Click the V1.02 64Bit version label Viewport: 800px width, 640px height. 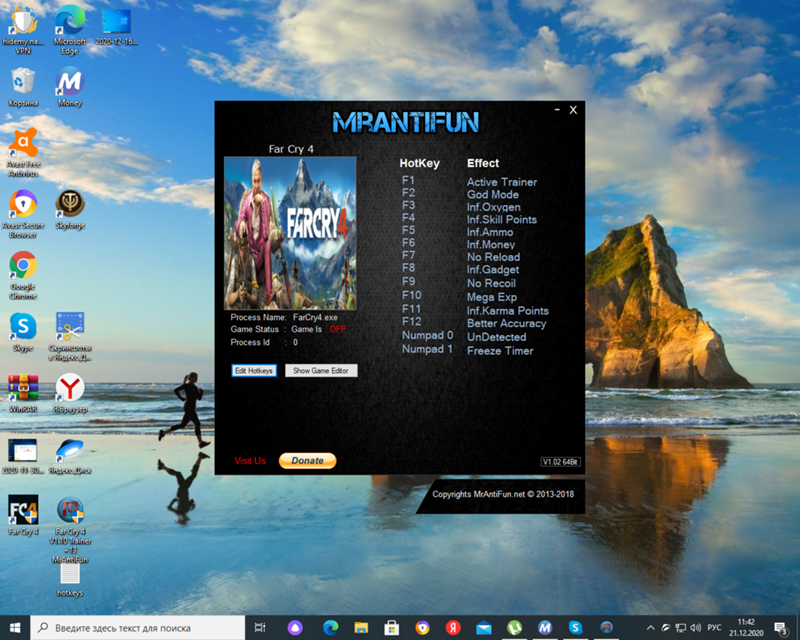point(560,461)
